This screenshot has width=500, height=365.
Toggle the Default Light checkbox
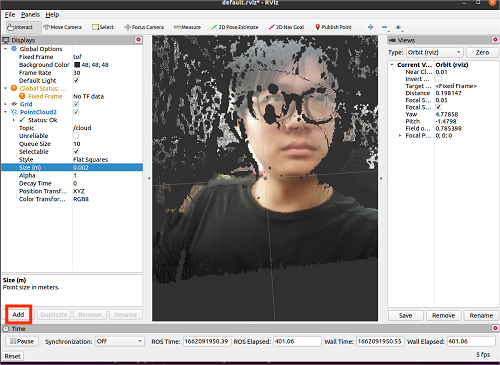click(x=76, y=80)
